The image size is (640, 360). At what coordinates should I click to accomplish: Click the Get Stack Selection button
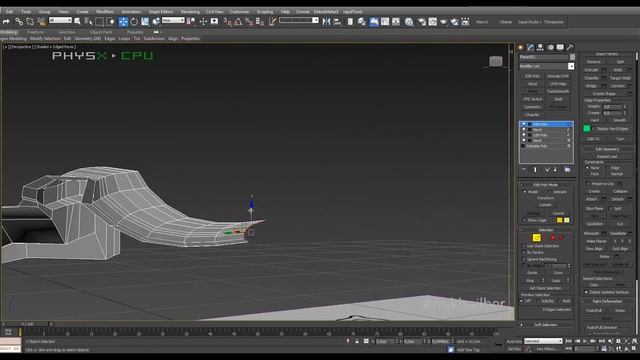(545, 288)
